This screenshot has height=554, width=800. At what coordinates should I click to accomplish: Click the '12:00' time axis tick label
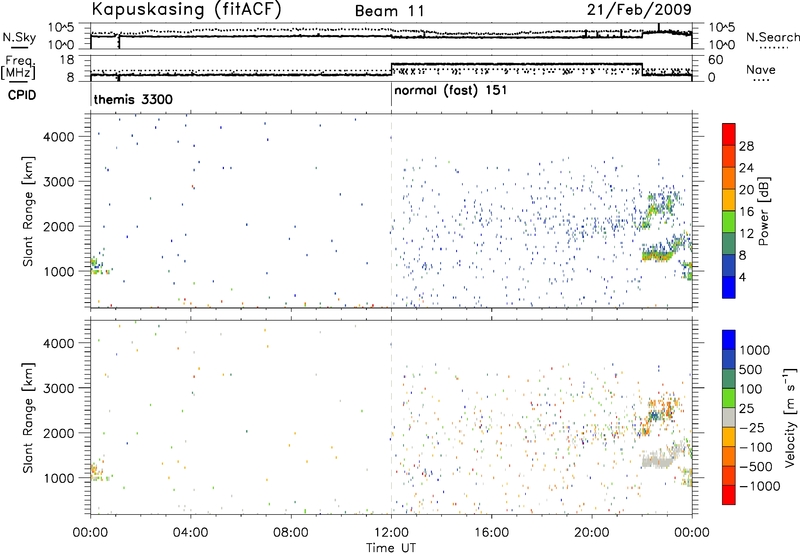(391, 533)
